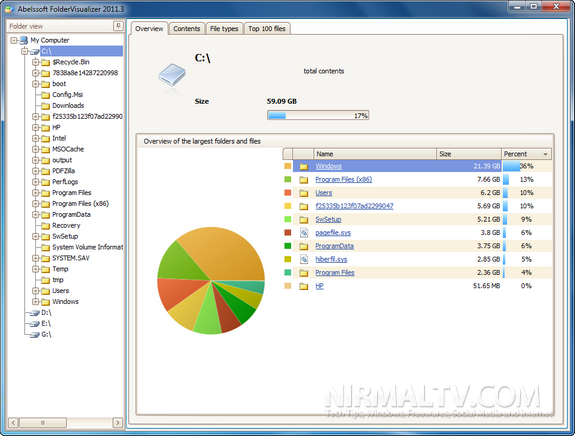This screenshot has height=436, width=575.
Task: Click the D:\ drive icon in tree
Action: [x=35, y=313]
